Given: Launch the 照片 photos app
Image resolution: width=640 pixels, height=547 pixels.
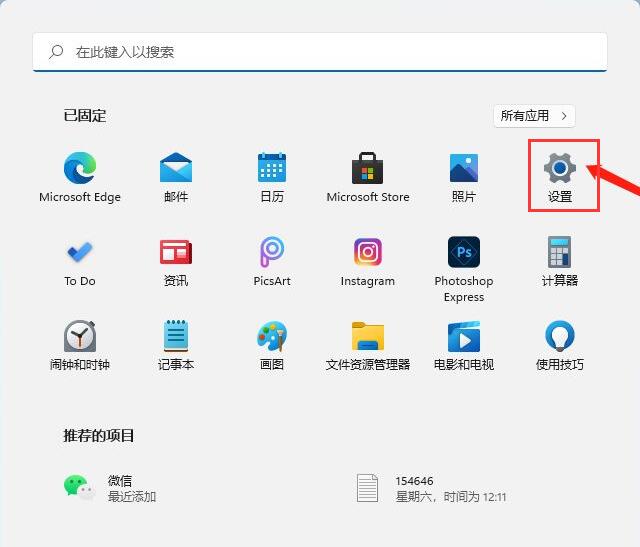Looking at the screenshot, I should tap(464, 177).
